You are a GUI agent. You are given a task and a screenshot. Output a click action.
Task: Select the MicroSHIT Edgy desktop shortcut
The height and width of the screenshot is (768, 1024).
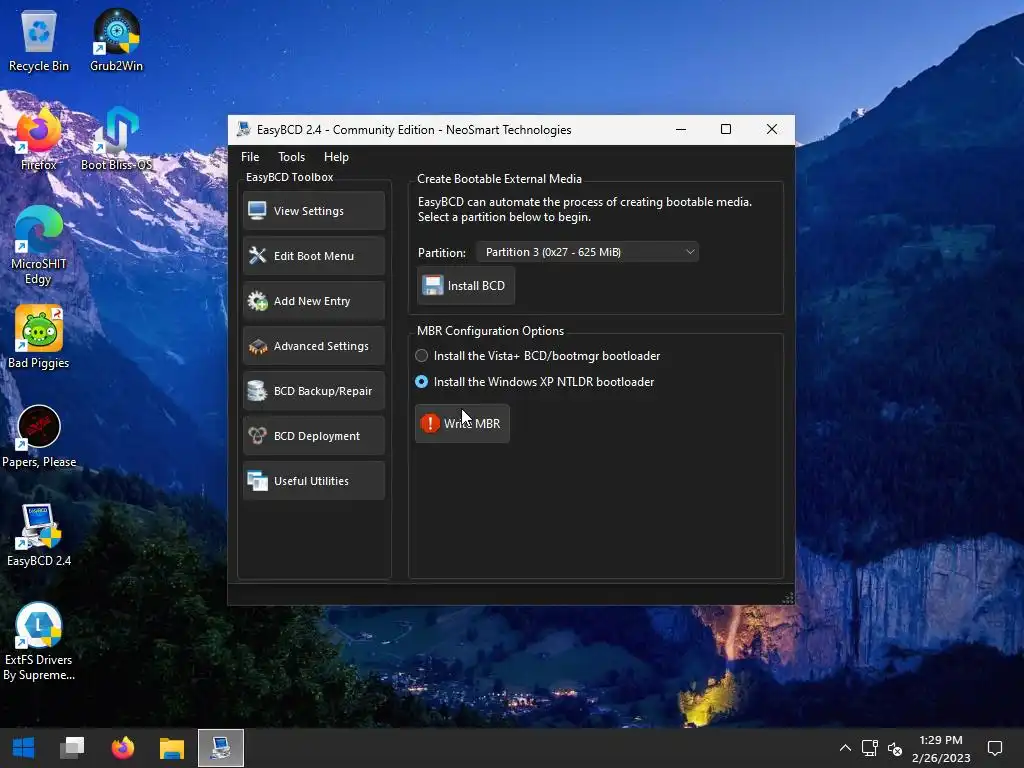click(x=39, y=246)
